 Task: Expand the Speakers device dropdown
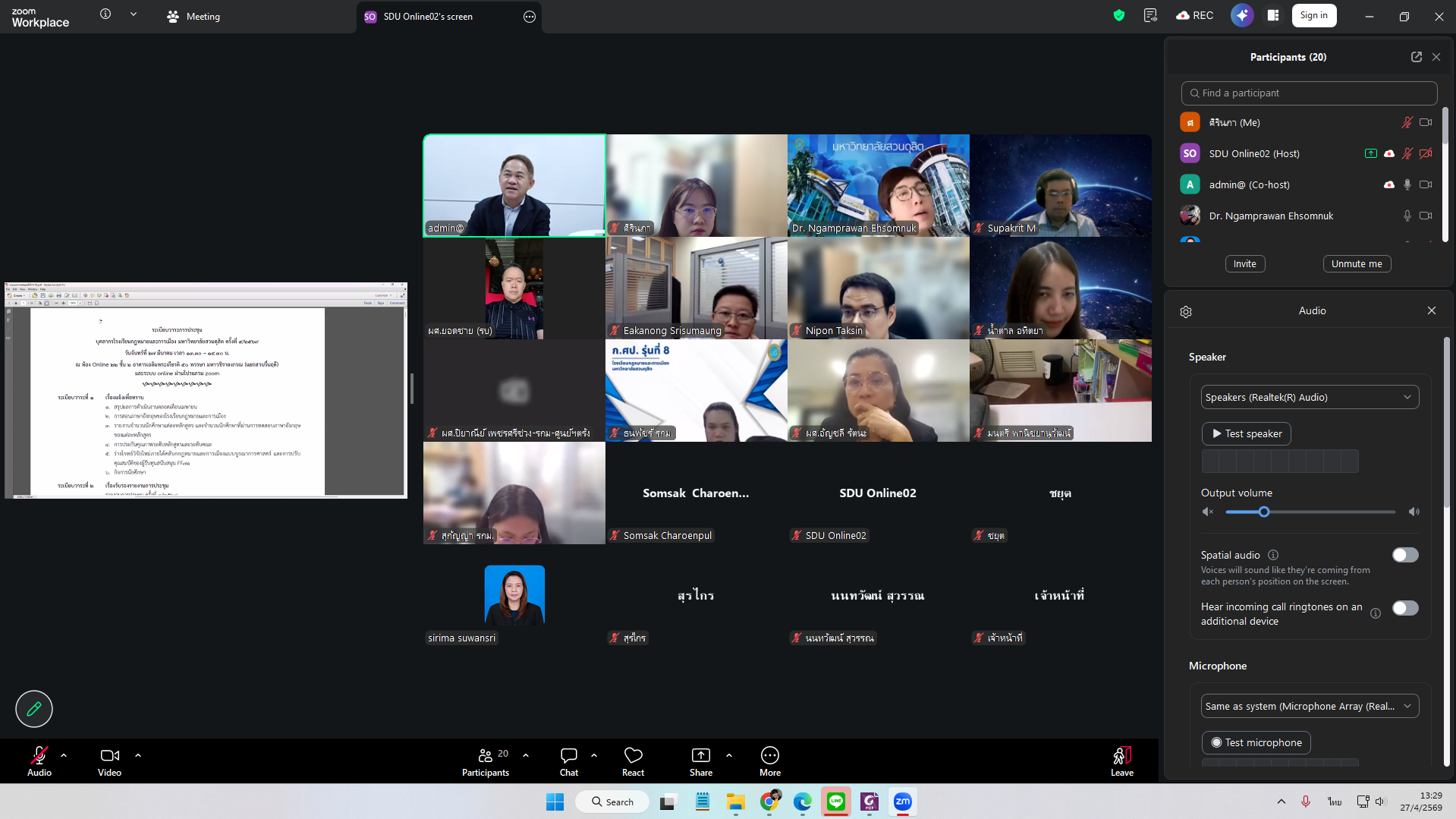click(1309, 397)
